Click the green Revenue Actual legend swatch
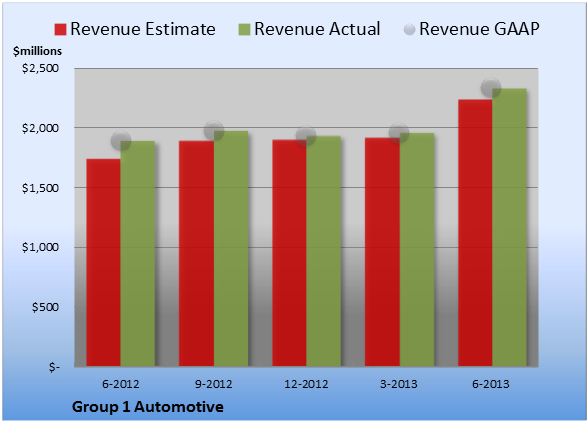The image size is (588, 422). tap(244, 30)
